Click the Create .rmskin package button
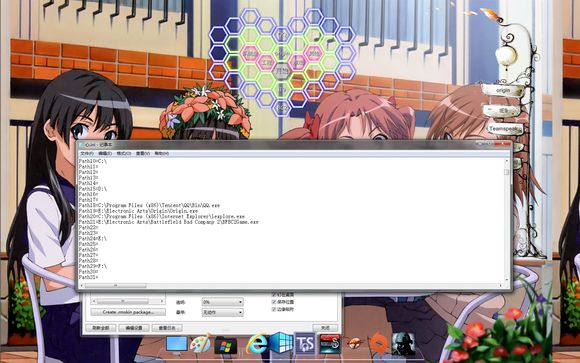The image size is (580, 363). point(128,312)
